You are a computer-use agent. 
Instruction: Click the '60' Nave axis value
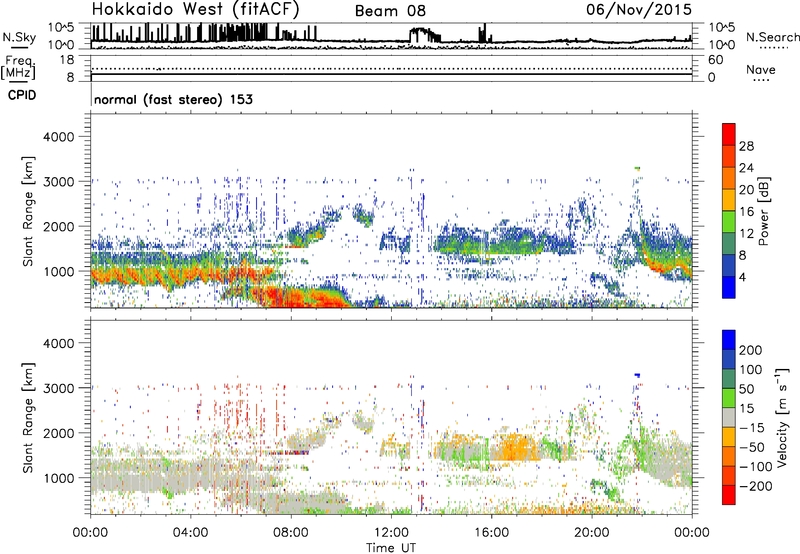[715, 60]
